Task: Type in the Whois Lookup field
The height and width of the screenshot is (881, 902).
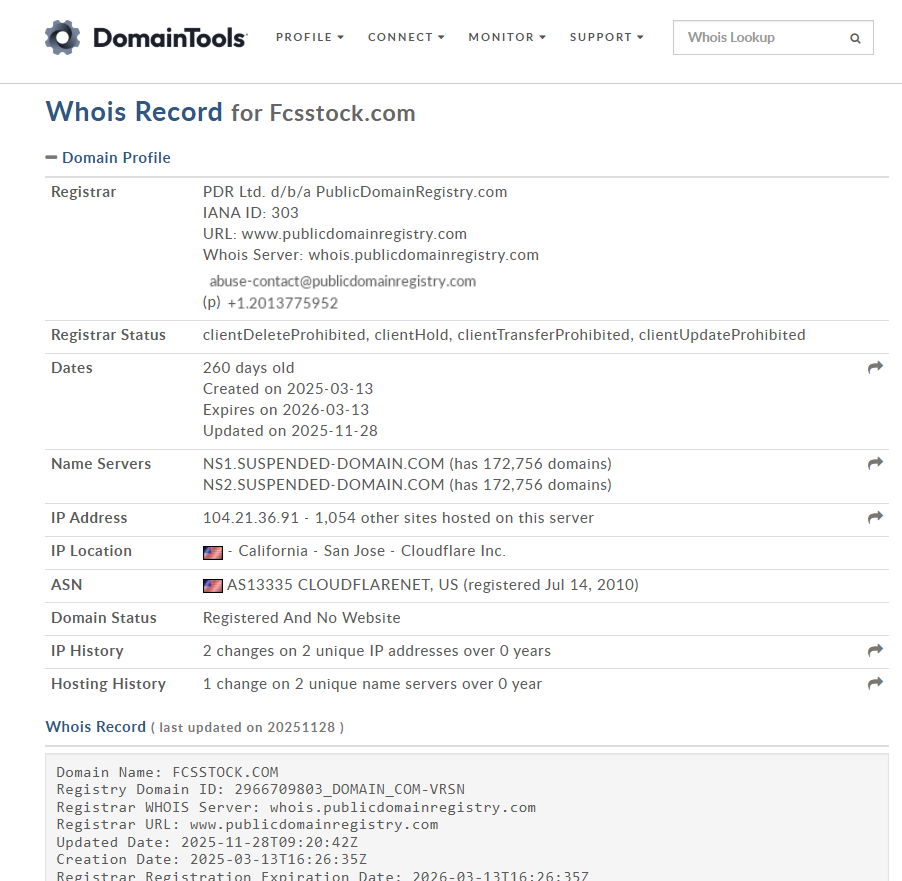Action: [760, 38]
